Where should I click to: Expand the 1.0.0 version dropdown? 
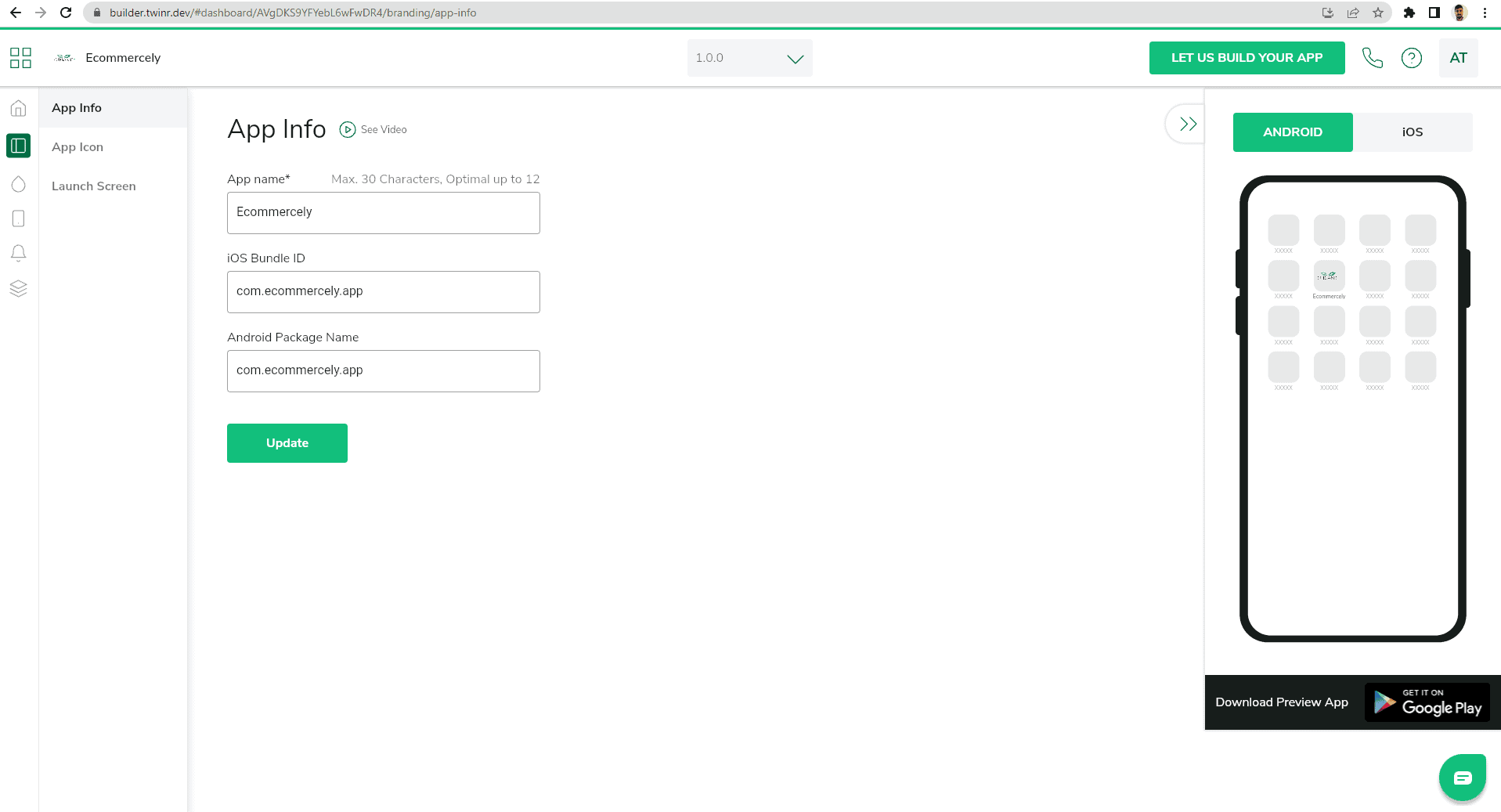point(749,58)
